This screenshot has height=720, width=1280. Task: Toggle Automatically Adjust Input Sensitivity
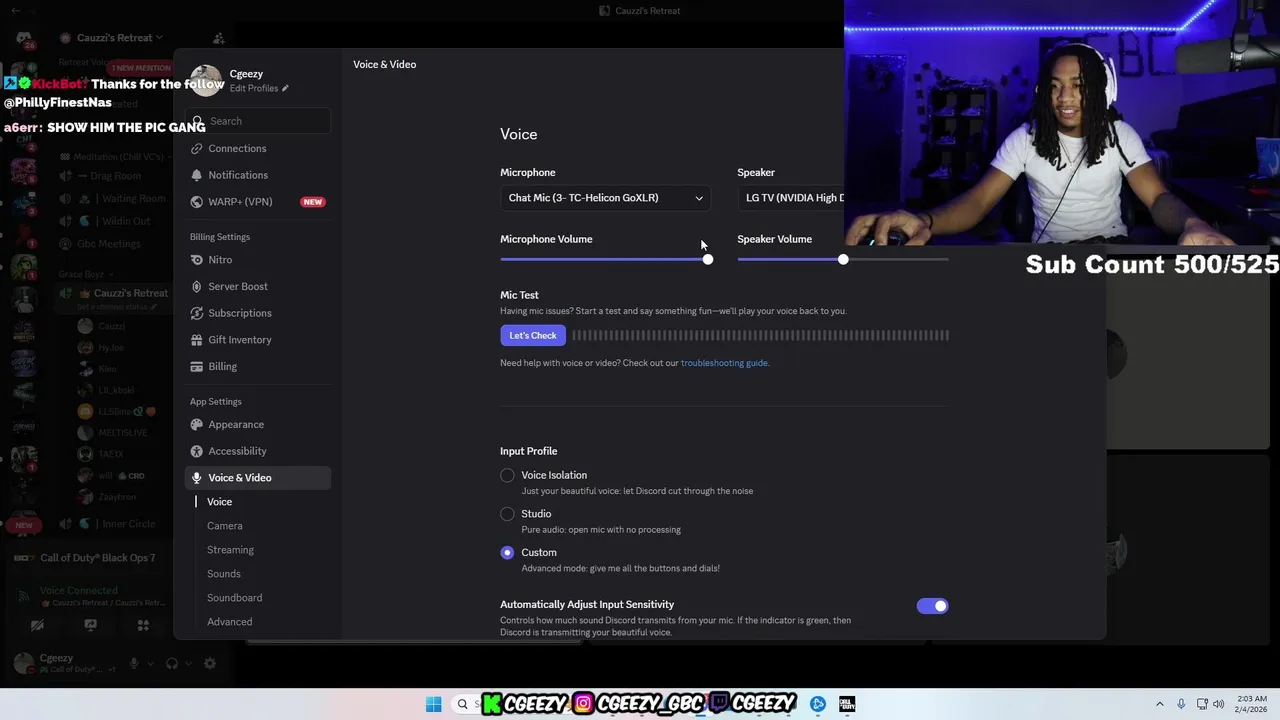(x=932, y=606)
